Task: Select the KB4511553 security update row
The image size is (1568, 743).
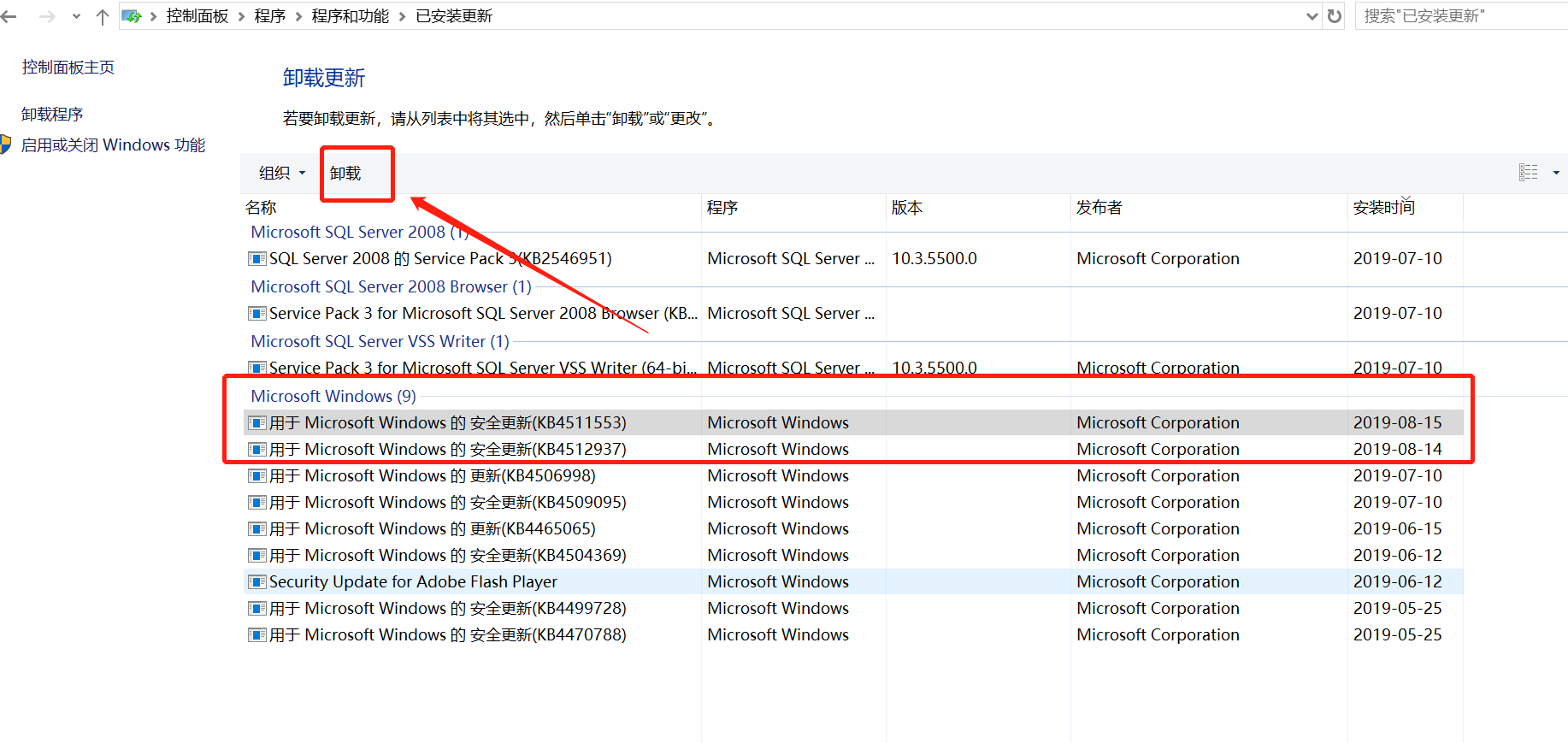Action: (448, 423)
